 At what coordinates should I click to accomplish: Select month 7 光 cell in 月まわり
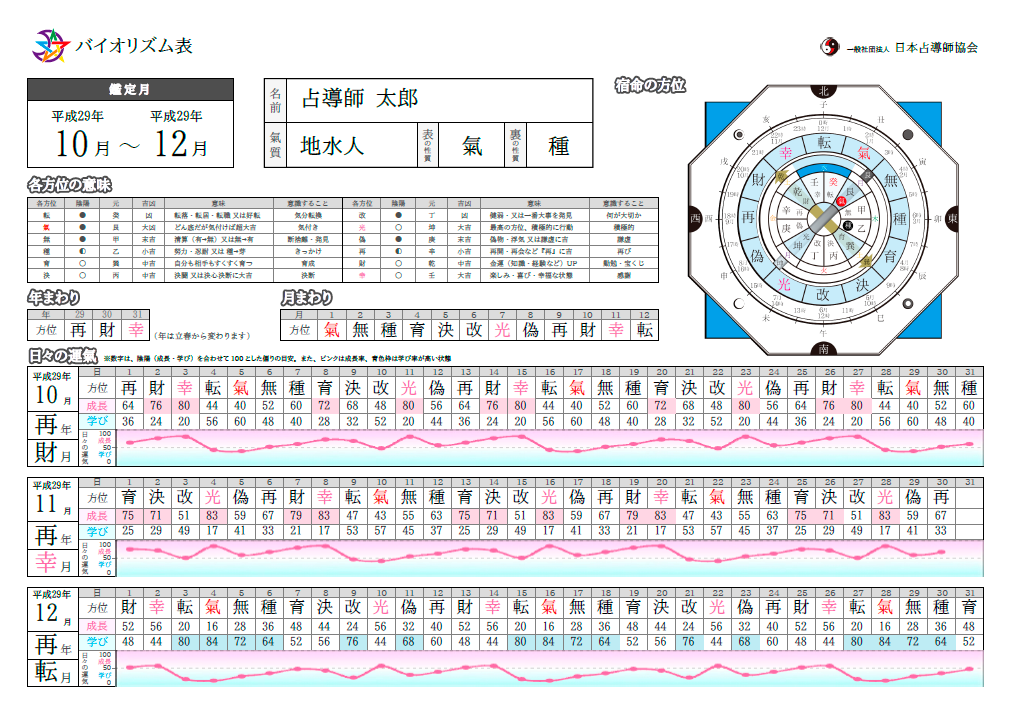[x=501, y=329]
